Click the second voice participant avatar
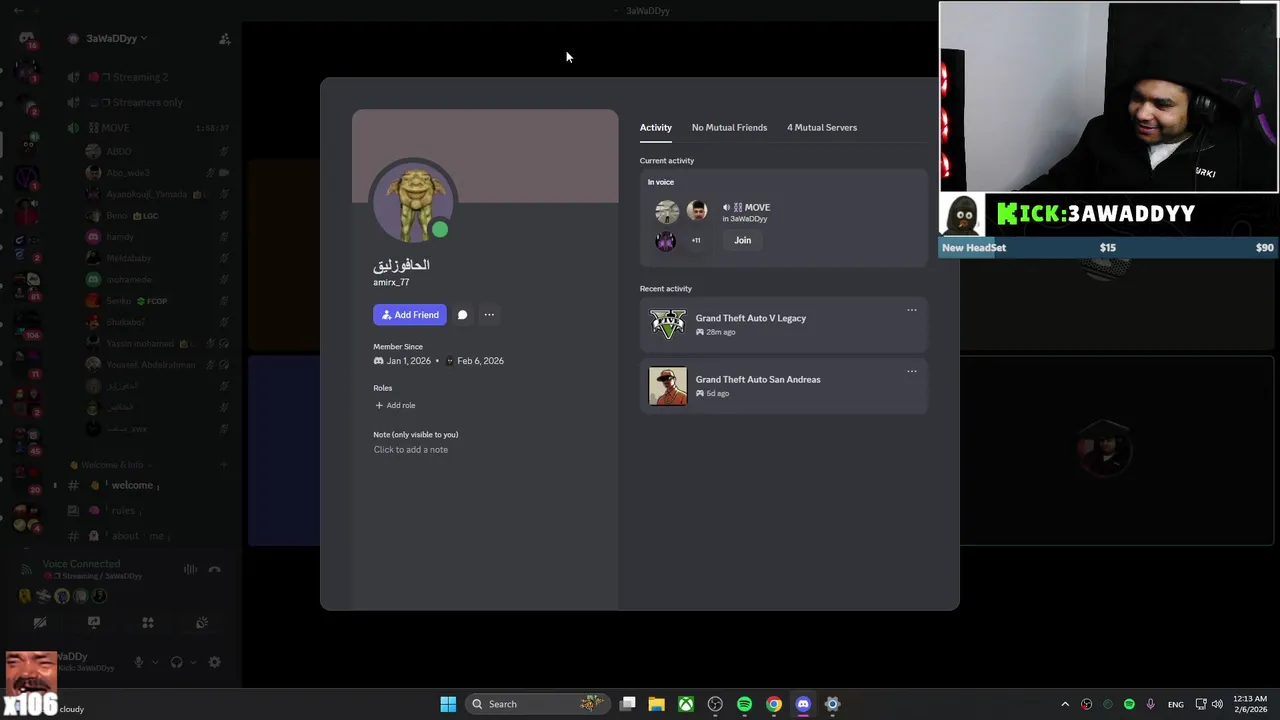 (697, 211)
